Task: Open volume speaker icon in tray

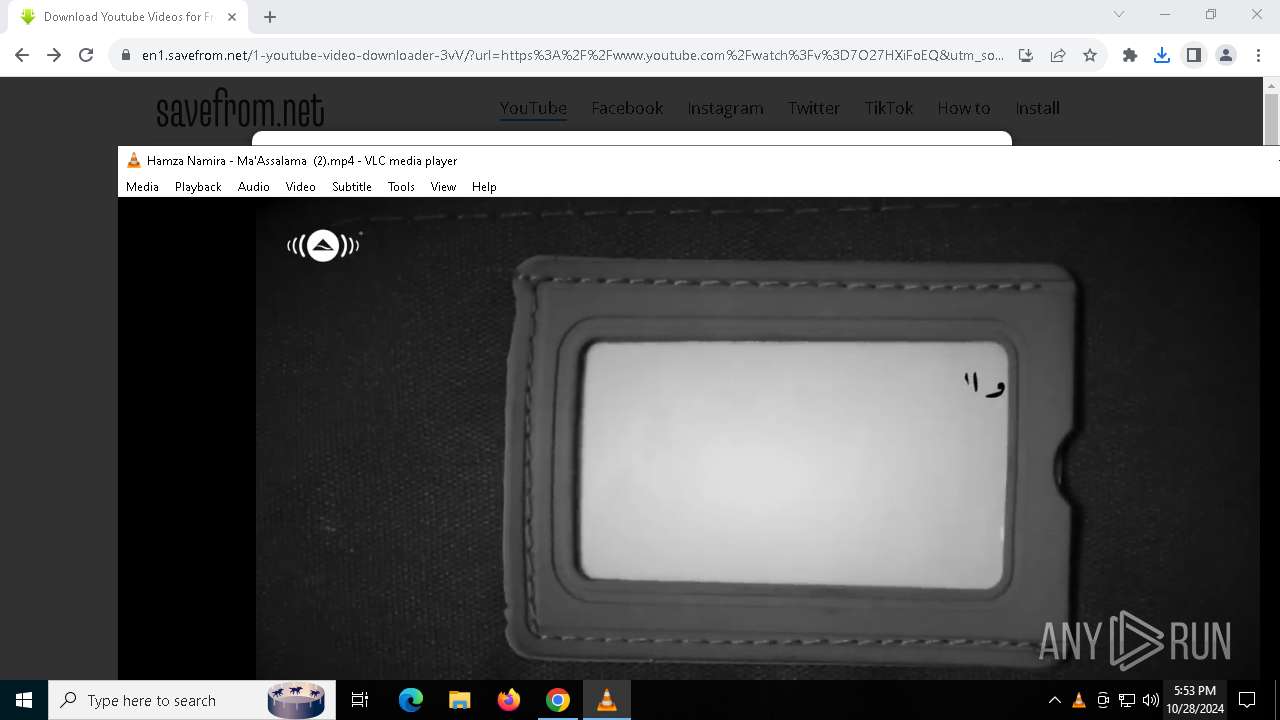Action: tap(1151, 700)
